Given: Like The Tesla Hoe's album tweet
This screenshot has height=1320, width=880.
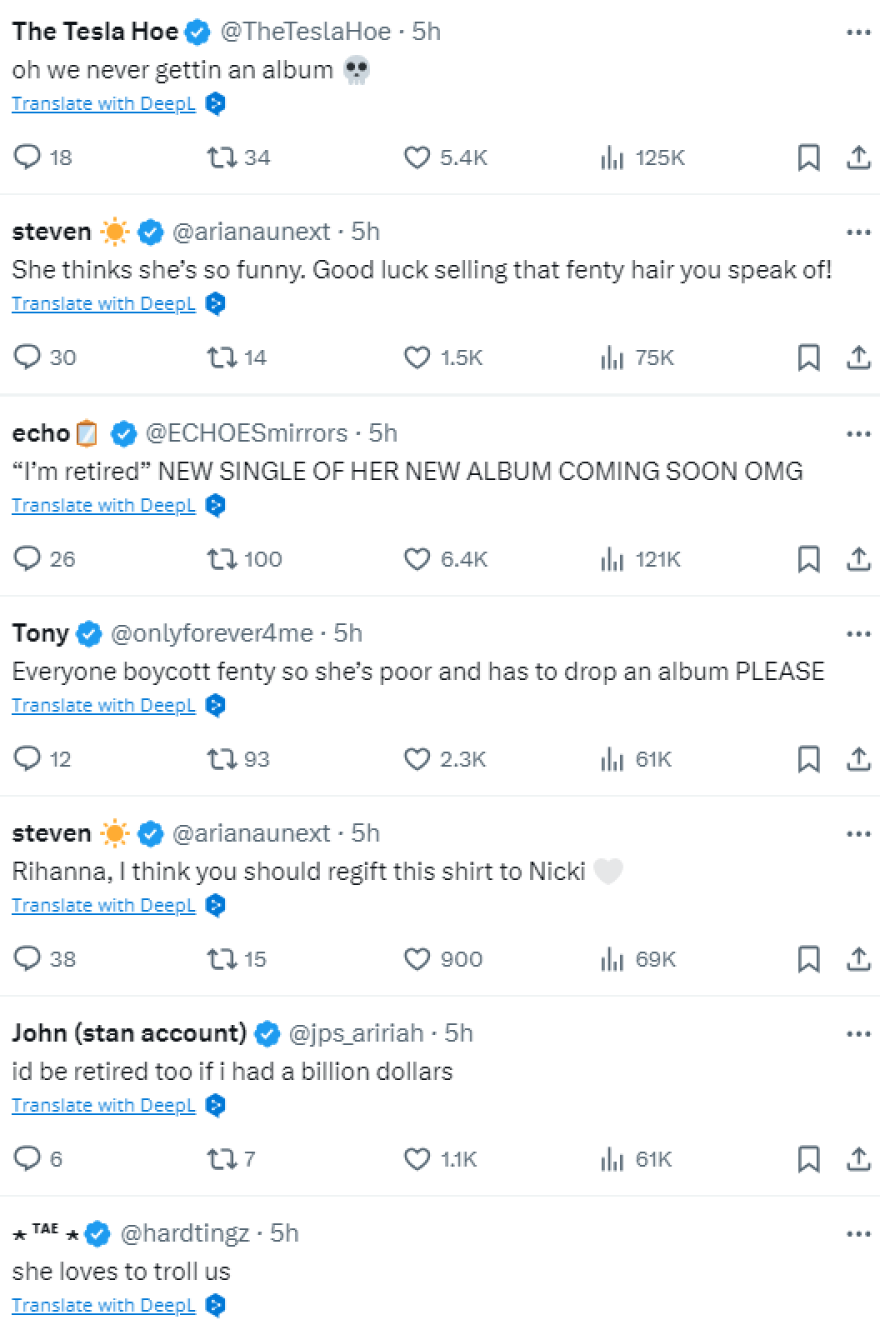Looking at the screenshot, I should [x=417, y=158].
